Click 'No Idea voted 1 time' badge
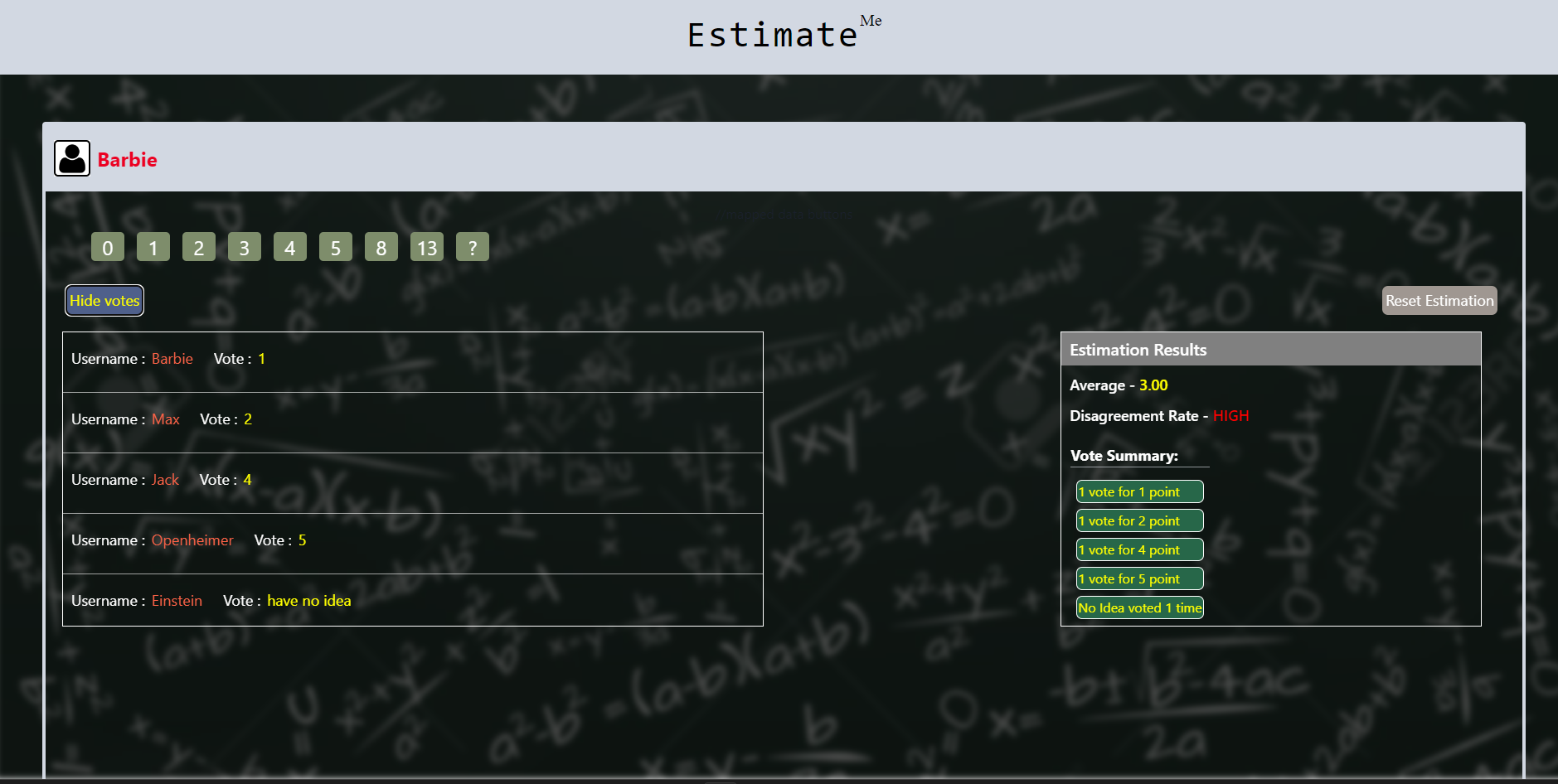 [x=1140, y=607]
